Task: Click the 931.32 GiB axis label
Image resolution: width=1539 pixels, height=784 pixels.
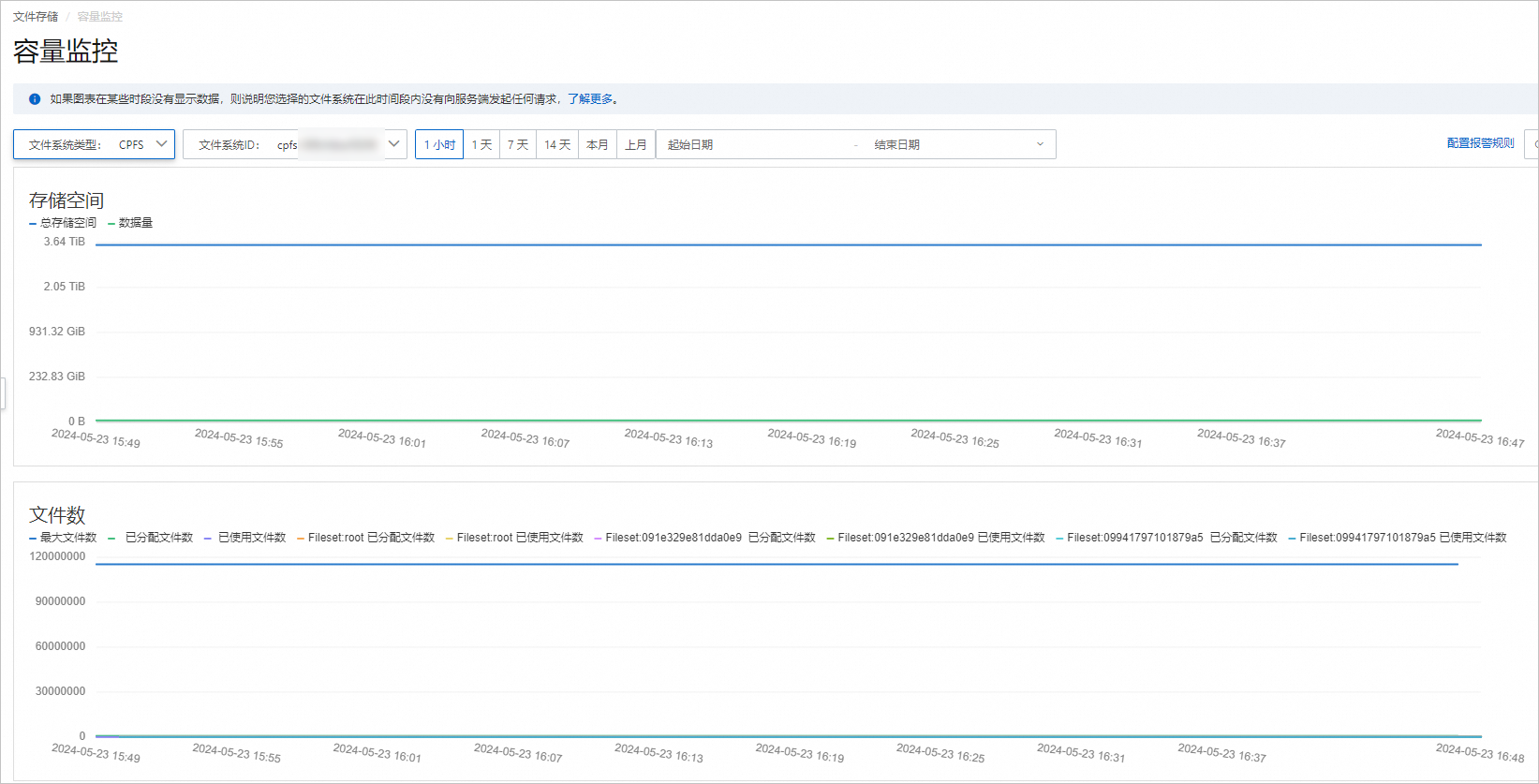Action: [x=57, y=332]
